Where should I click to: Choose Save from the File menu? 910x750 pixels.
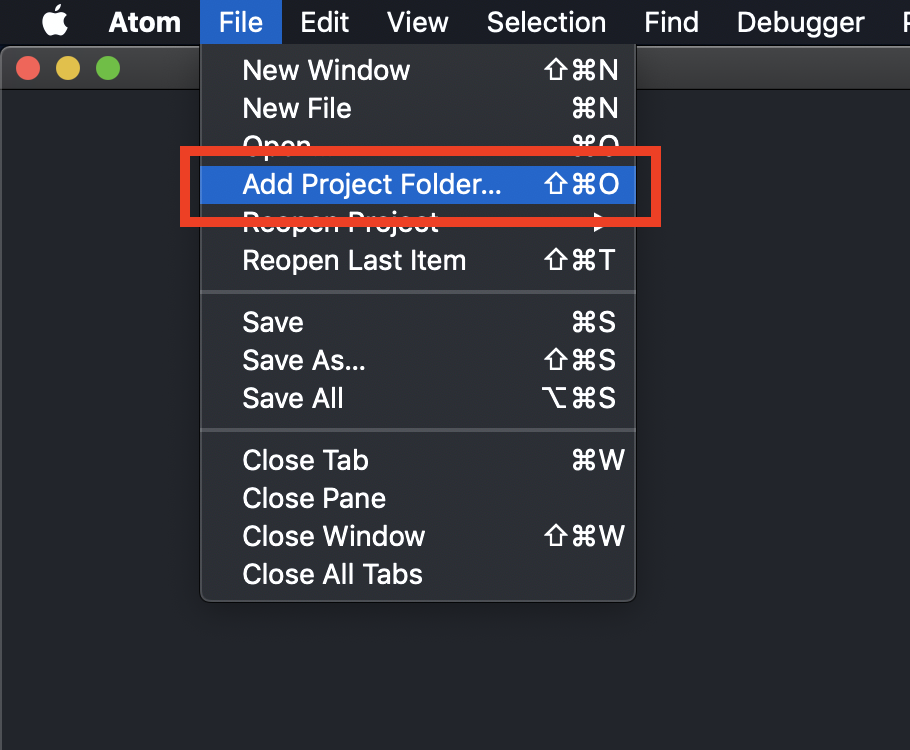[418, 322]
